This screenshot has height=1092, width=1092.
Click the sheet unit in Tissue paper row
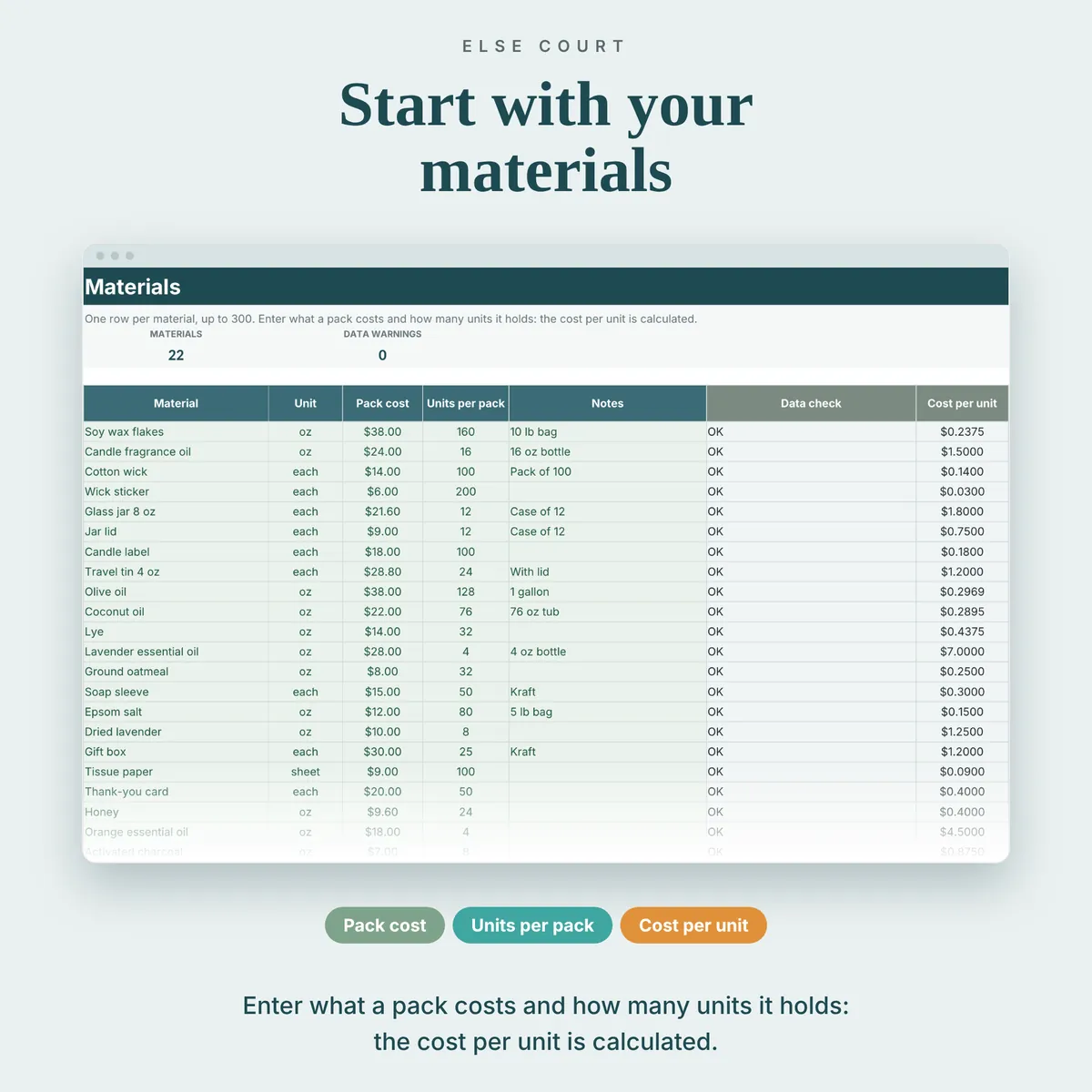click(x=305, y=772)
